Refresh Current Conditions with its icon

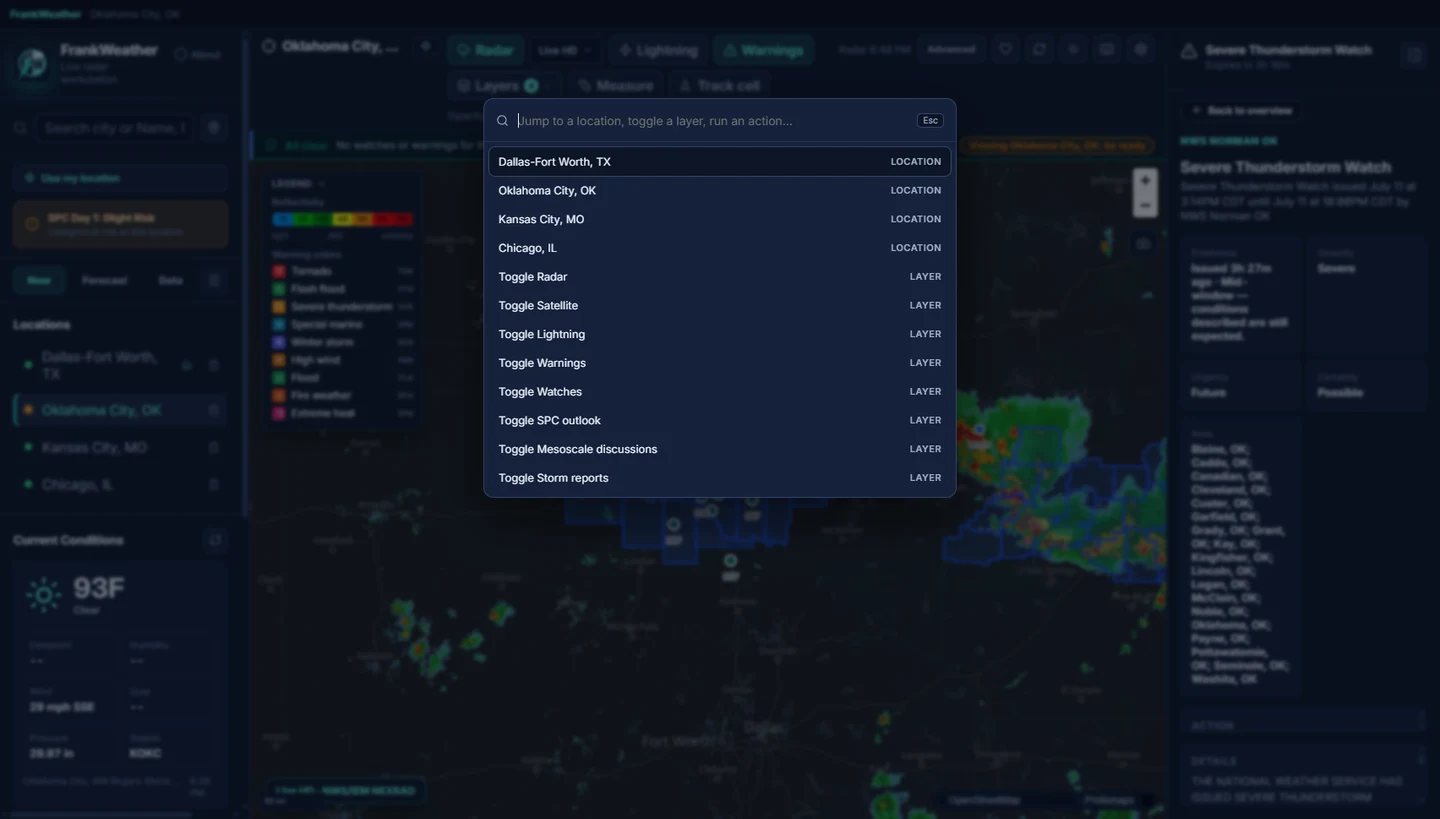click(214, 540)
